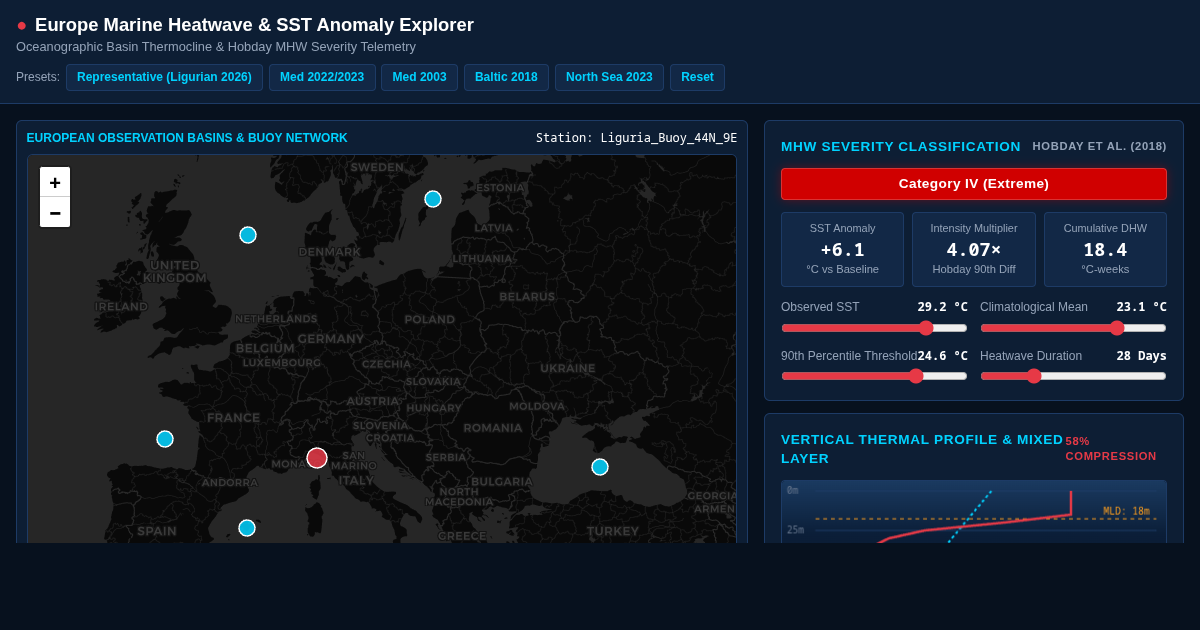This screenshot has height=630, width=1200.
Task: Click the 28 Days duration value
Action: click(x=1141, y=356)
